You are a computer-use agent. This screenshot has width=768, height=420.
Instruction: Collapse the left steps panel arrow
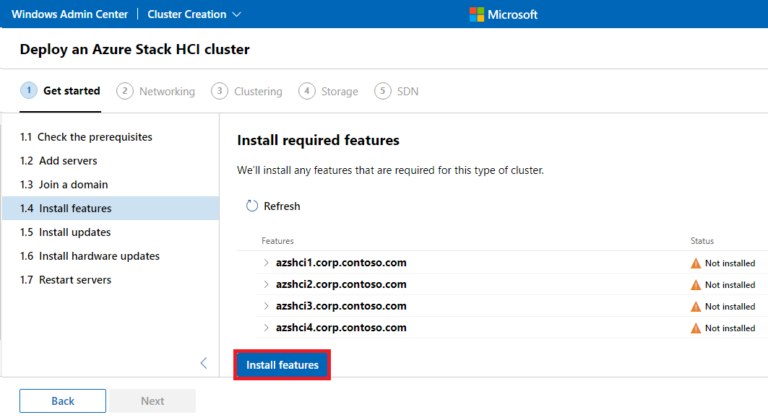204,363
